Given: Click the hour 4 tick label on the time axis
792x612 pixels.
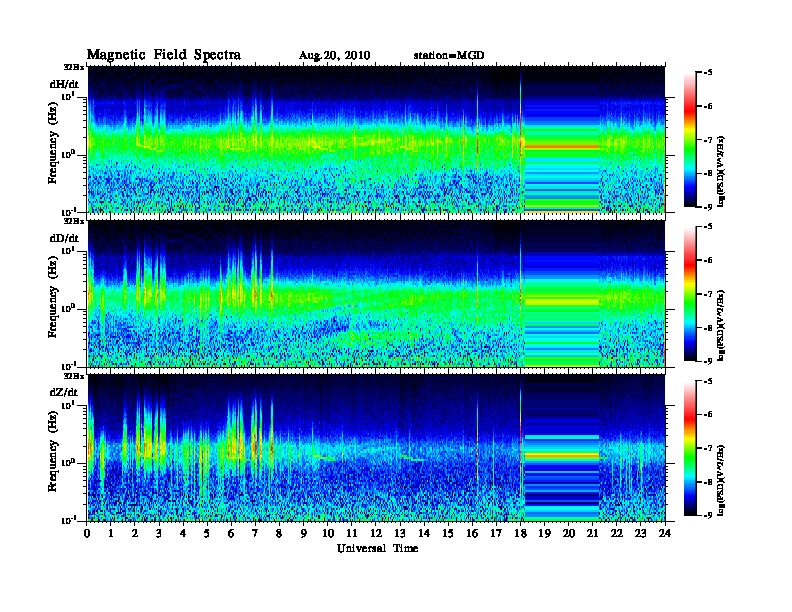Looking at the screenshot, I should pos(183,533).
